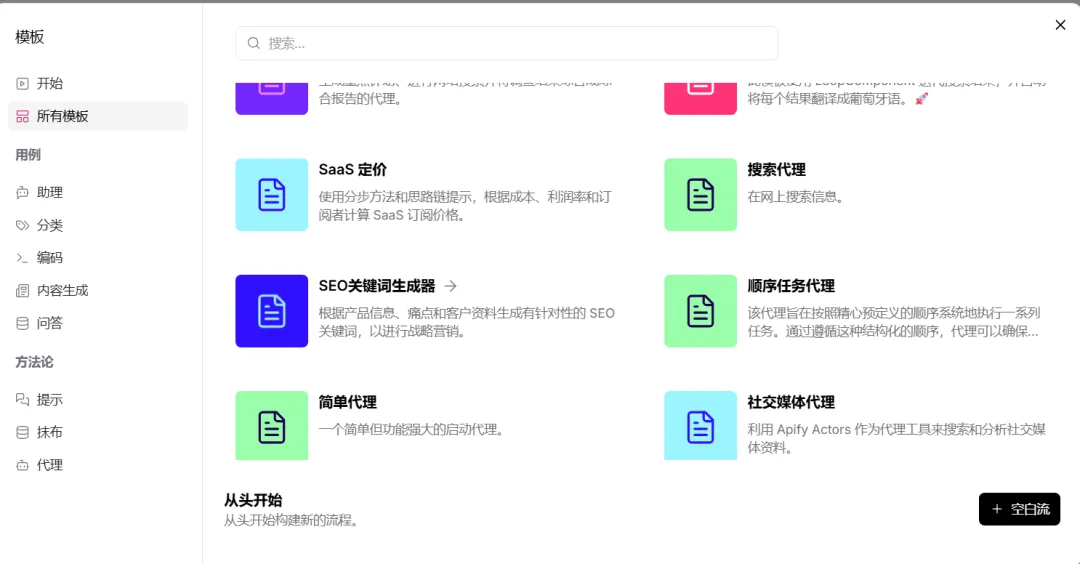Select 问答 from the use cases
Viewport: 1080px width, 564px height.
point(50,323)
